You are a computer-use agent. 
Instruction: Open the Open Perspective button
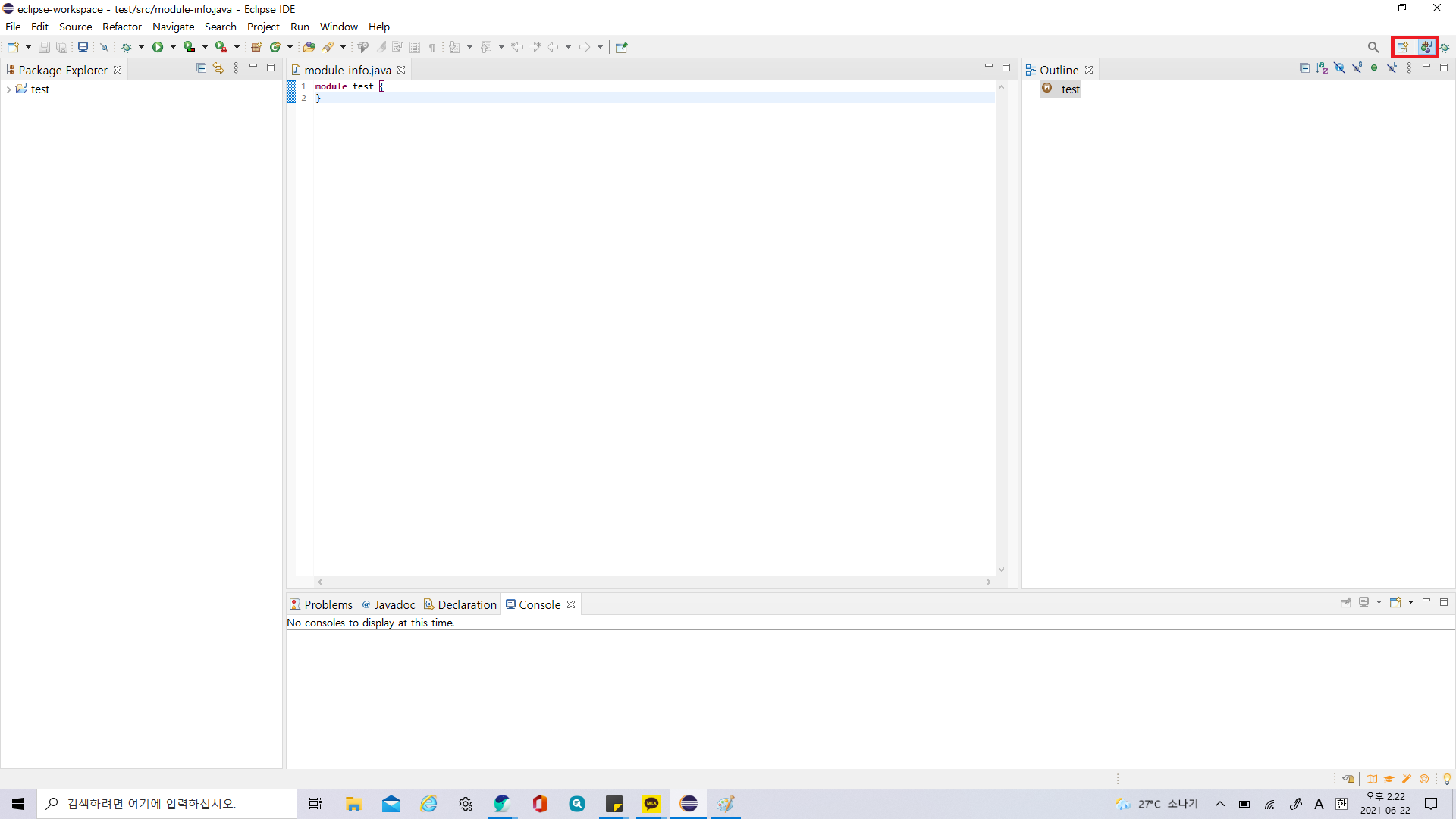[1402, 47]
